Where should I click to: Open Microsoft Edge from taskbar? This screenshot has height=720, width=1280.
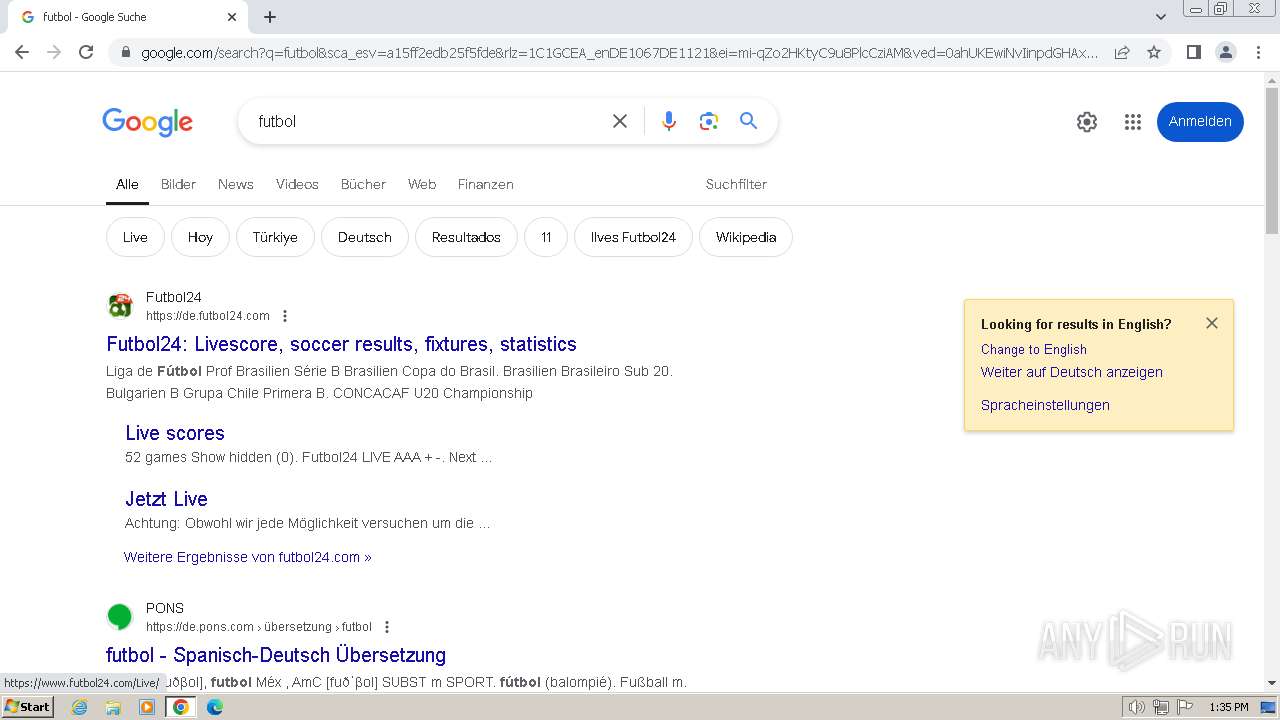click(215, 707)
